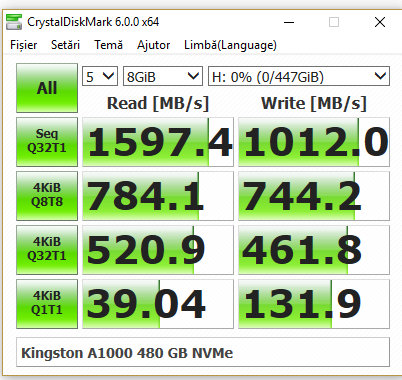Start the 4KiB Q1T1 test
Image resolution: width=402 pixels, height=380 pixels.
click(x=47, y=304)
